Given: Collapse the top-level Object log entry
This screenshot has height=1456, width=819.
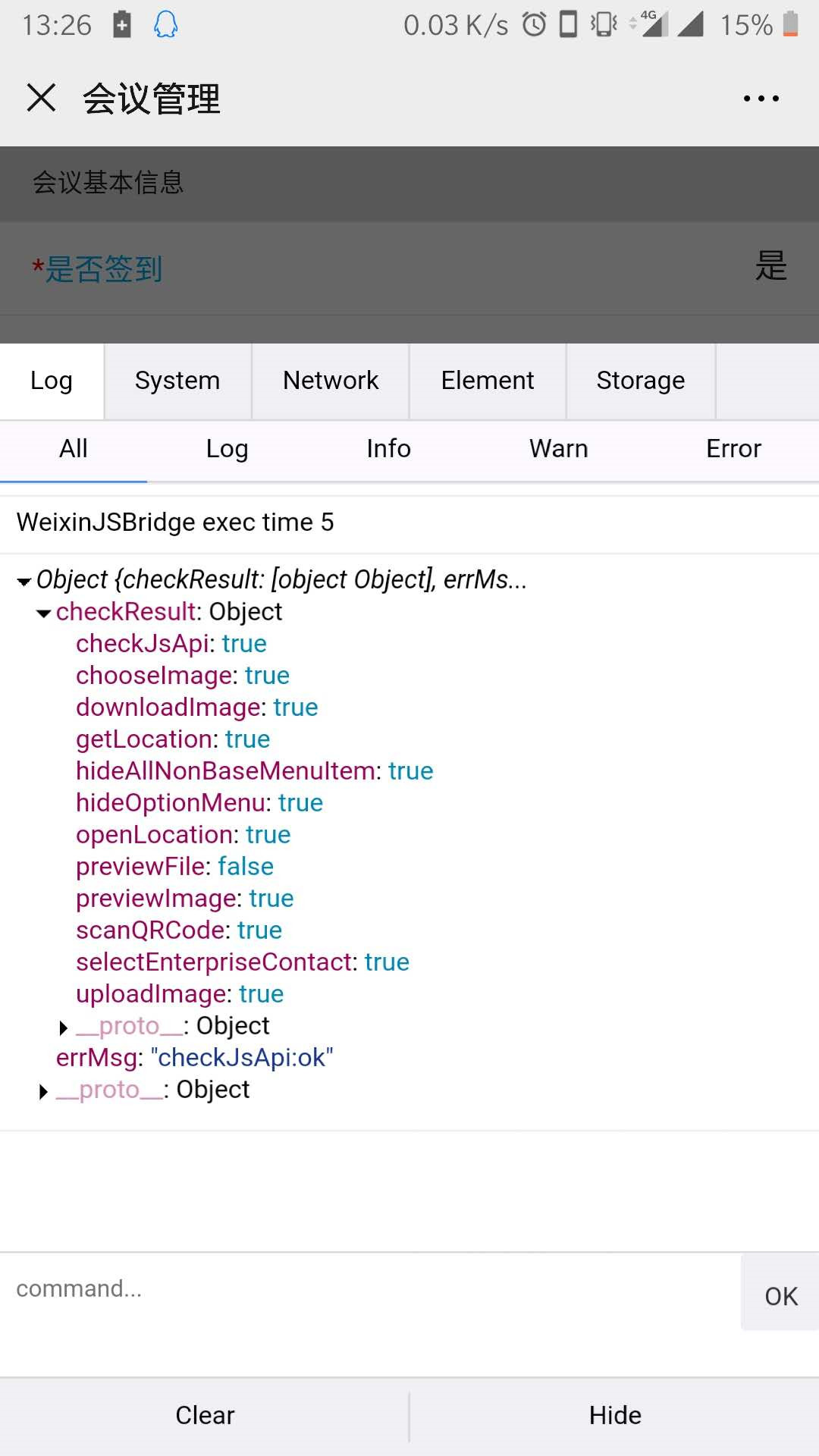Looking at the screenshot, I should [24, 582].
